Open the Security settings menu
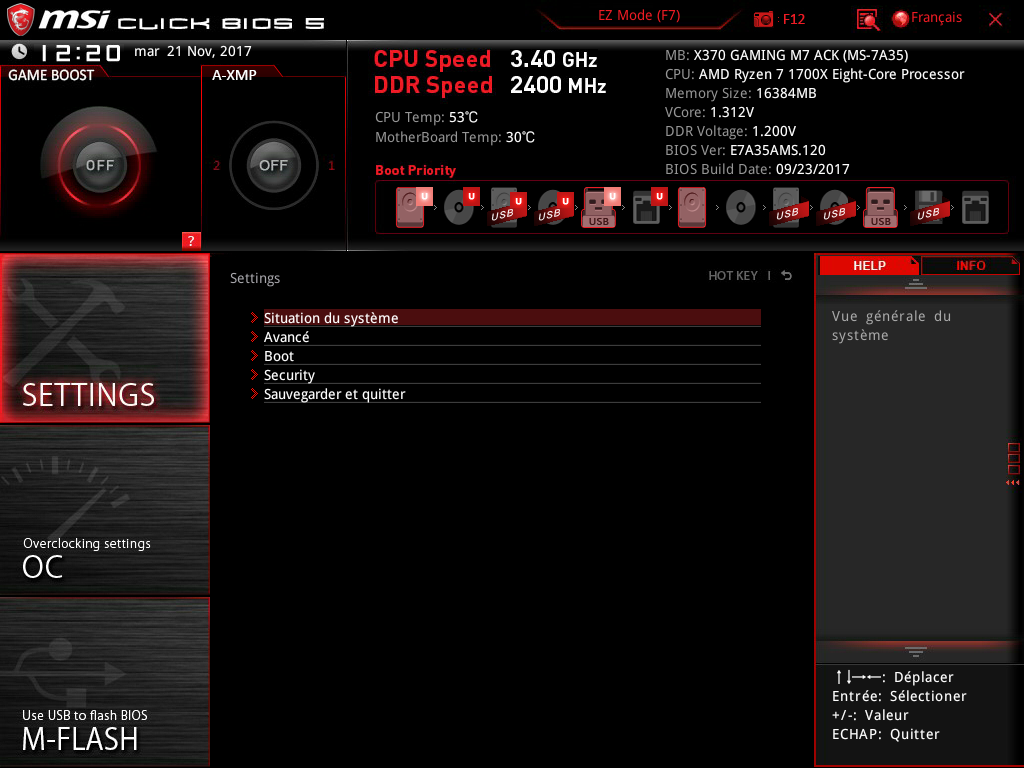Viewport: 1024px width, 768px height. (511, 375)
